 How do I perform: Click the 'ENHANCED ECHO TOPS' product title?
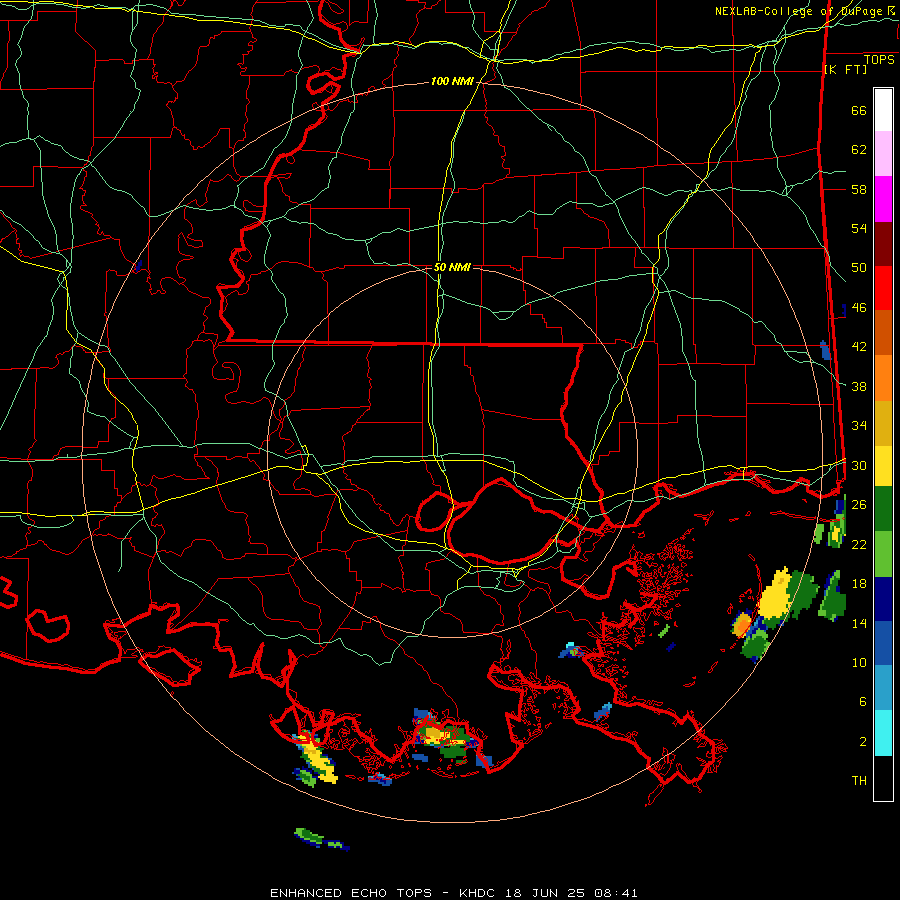pyautogui.click(x=351, y=893)
